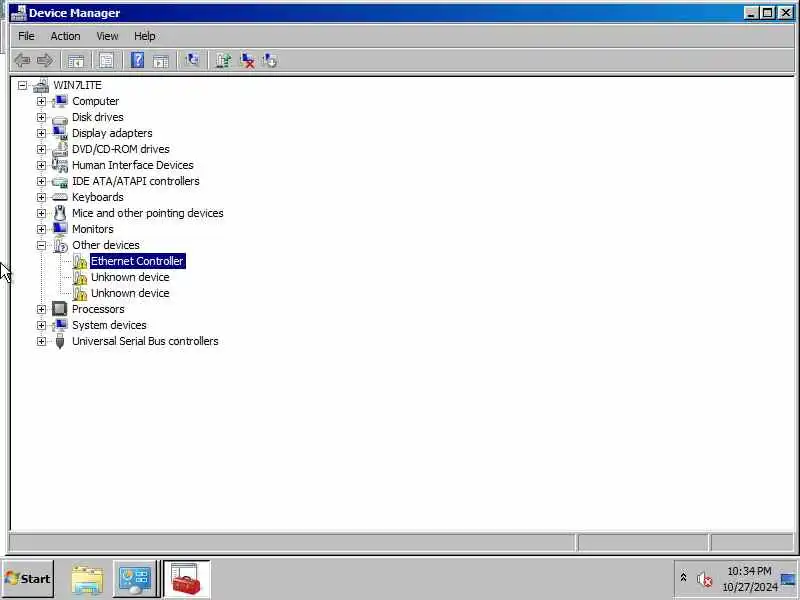Click Uninstall device toolbar icon with red X
The height and width of the screenshot is (600, 800).
(x=247, y=61)
